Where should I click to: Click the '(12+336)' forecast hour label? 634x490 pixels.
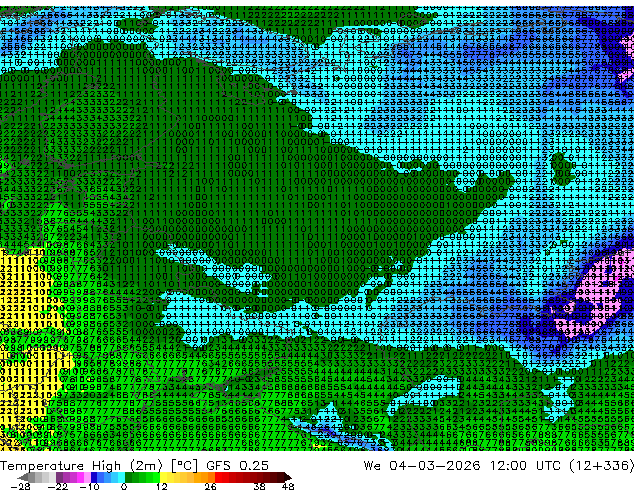coord(601,466)
